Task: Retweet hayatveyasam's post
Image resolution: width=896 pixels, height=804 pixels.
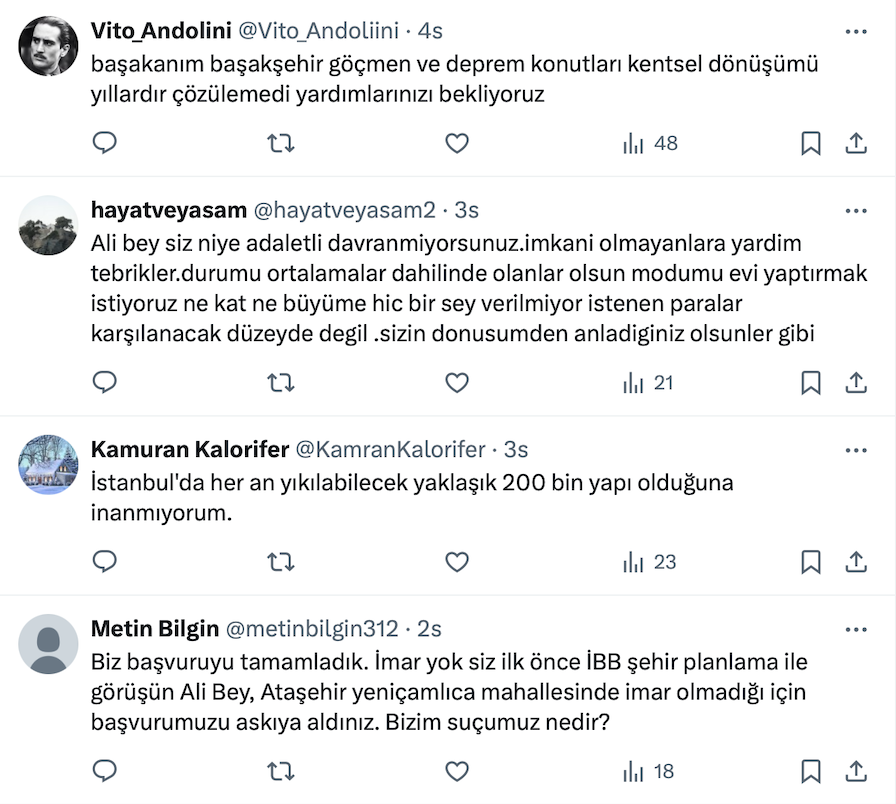Action: 281,383
